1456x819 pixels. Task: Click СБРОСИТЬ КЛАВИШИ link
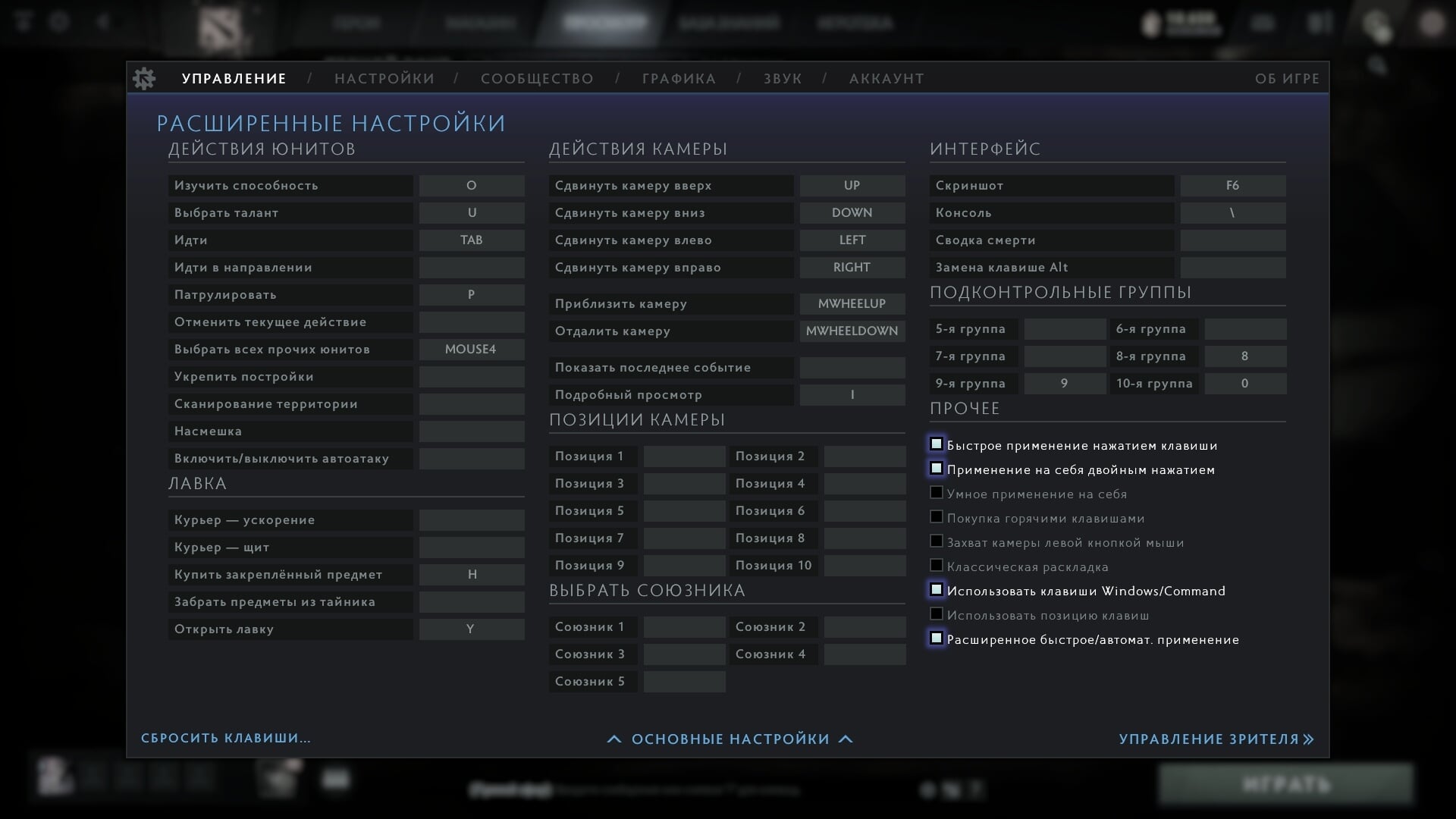pyautogui.click(x=226, y=738)
